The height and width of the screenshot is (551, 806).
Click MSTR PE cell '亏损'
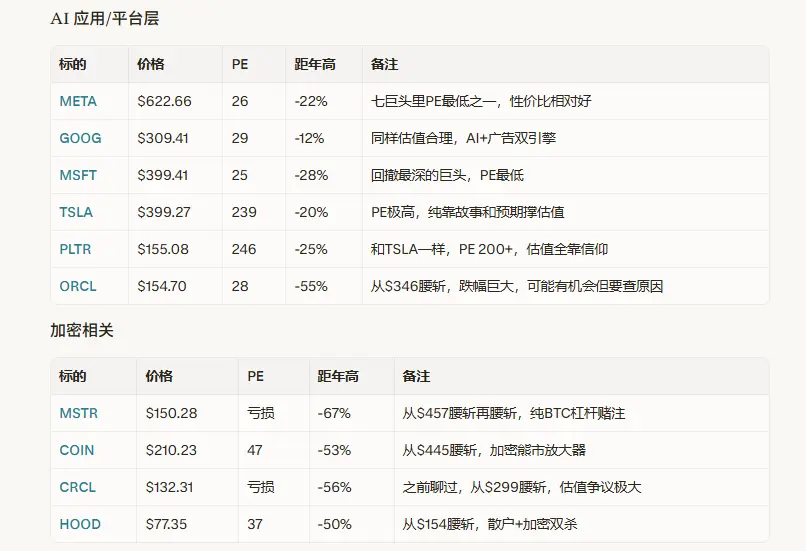(261, 413)
